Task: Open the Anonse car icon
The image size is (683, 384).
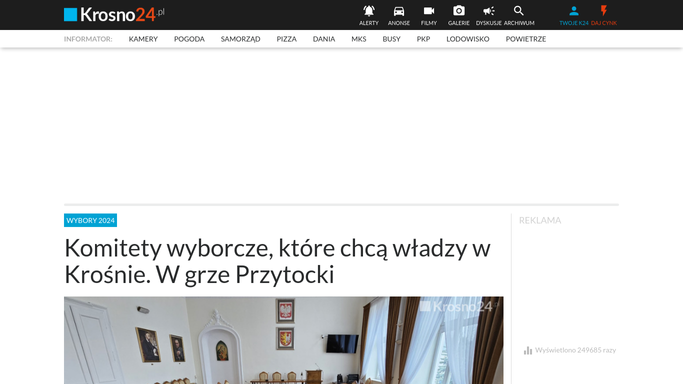Action: tap(399, 11)
